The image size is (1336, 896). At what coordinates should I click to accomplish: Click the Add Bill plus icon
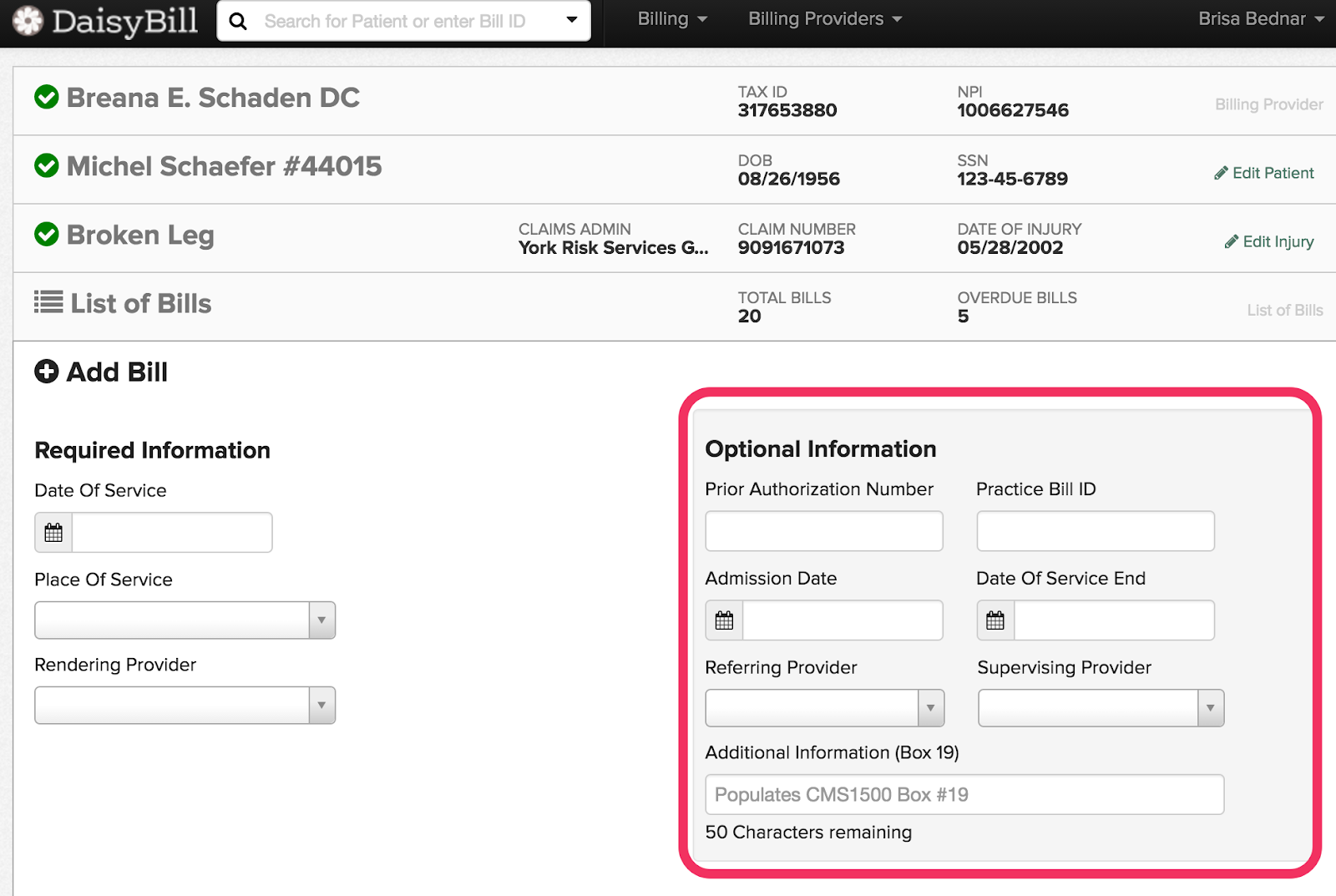[47, 372]
